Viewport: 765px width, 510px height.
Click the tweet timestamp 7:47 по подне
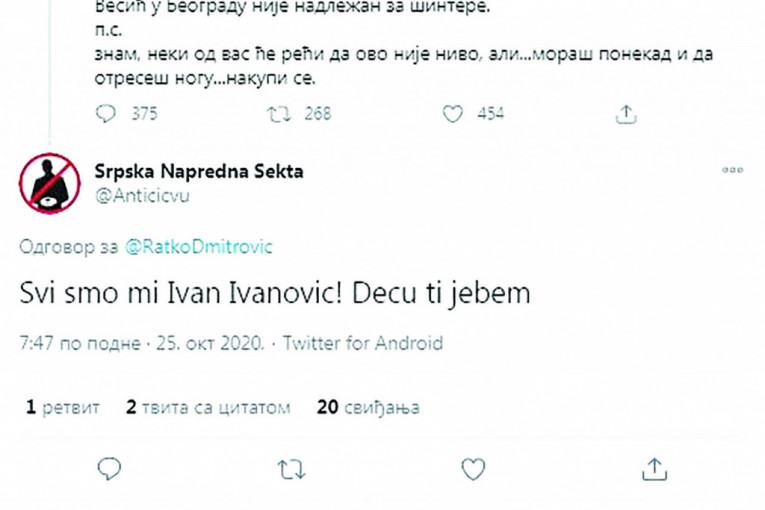(x=142, y=343)
